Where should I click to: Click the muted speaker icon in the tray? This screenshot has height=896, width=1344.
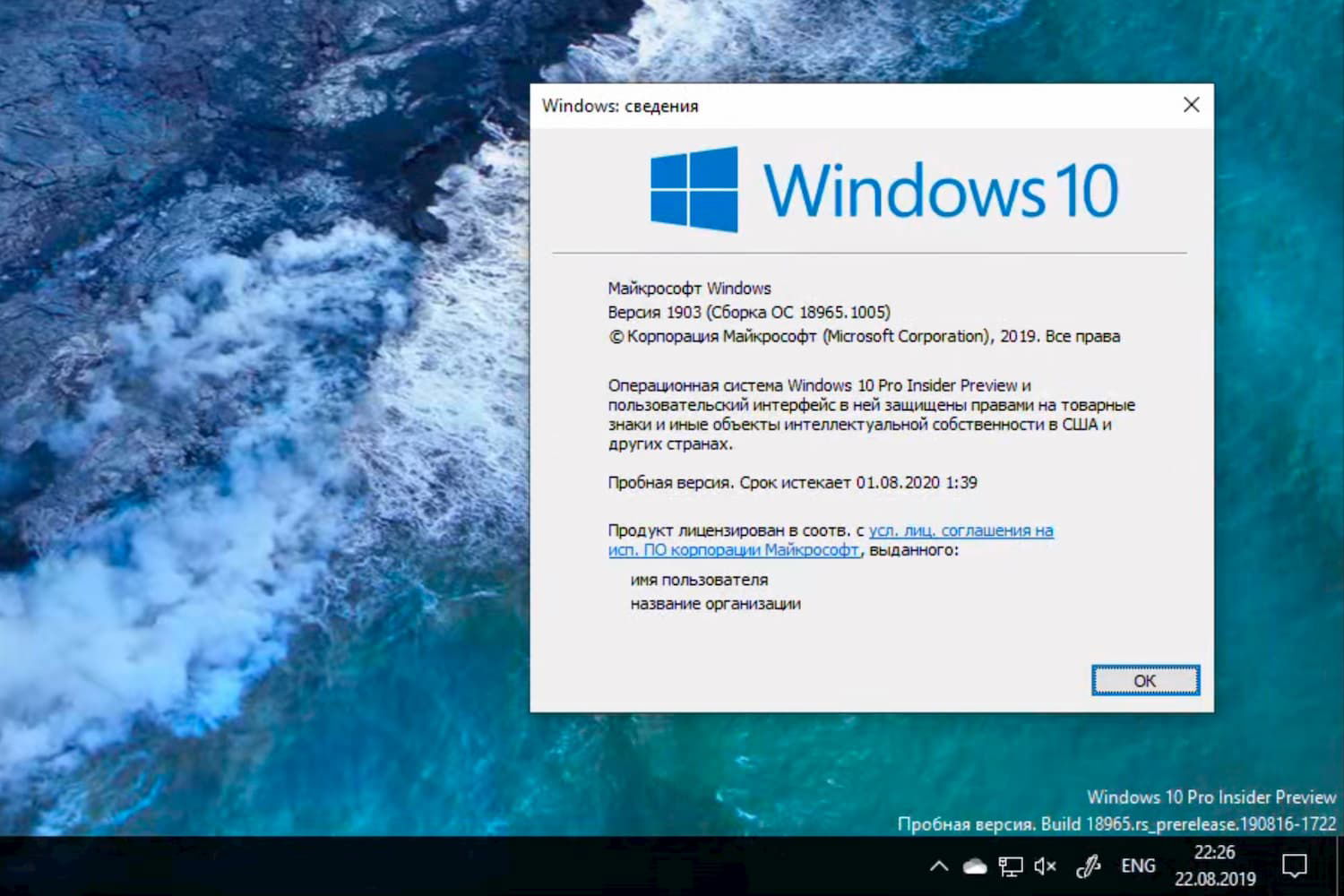(x=1044, y=866)
